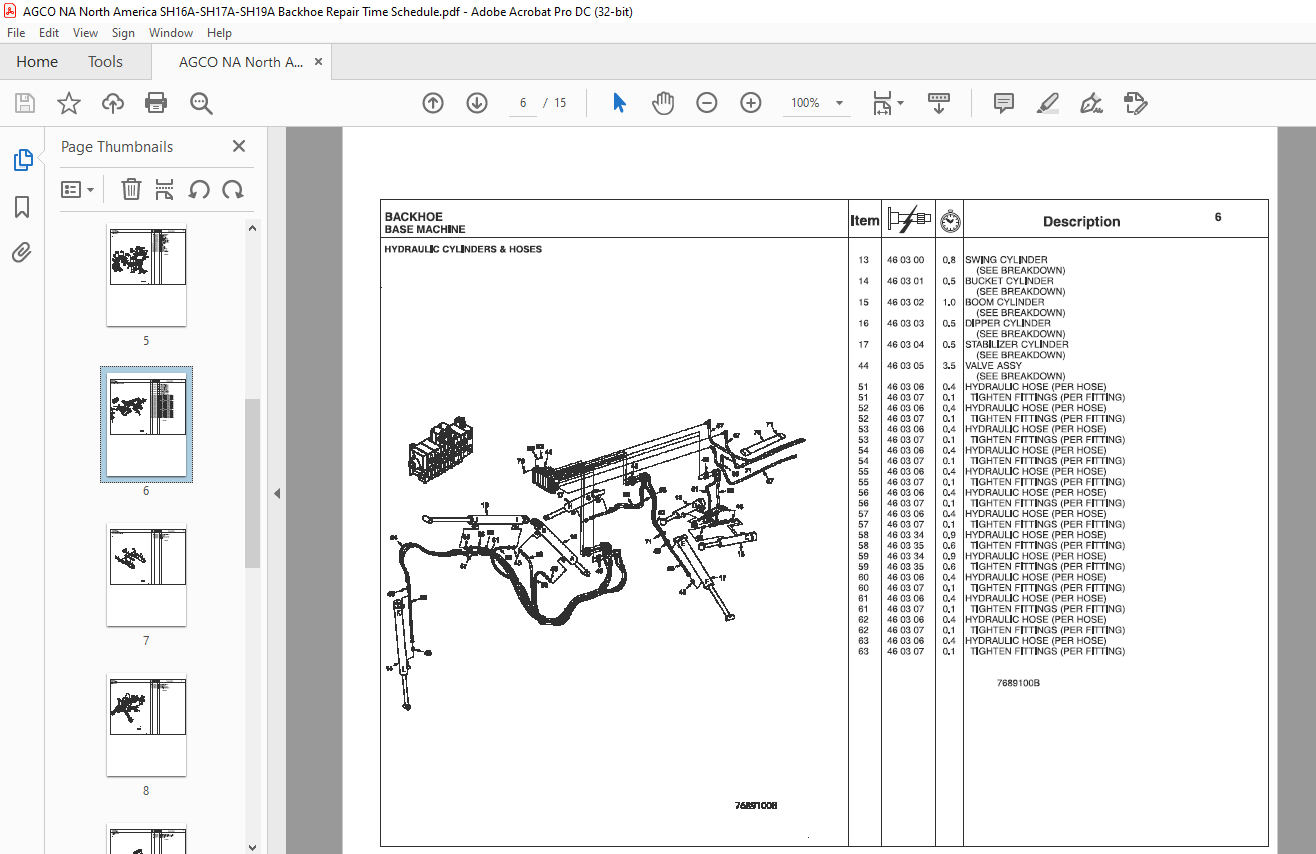Open the Edit menu

tap(49, 33)
